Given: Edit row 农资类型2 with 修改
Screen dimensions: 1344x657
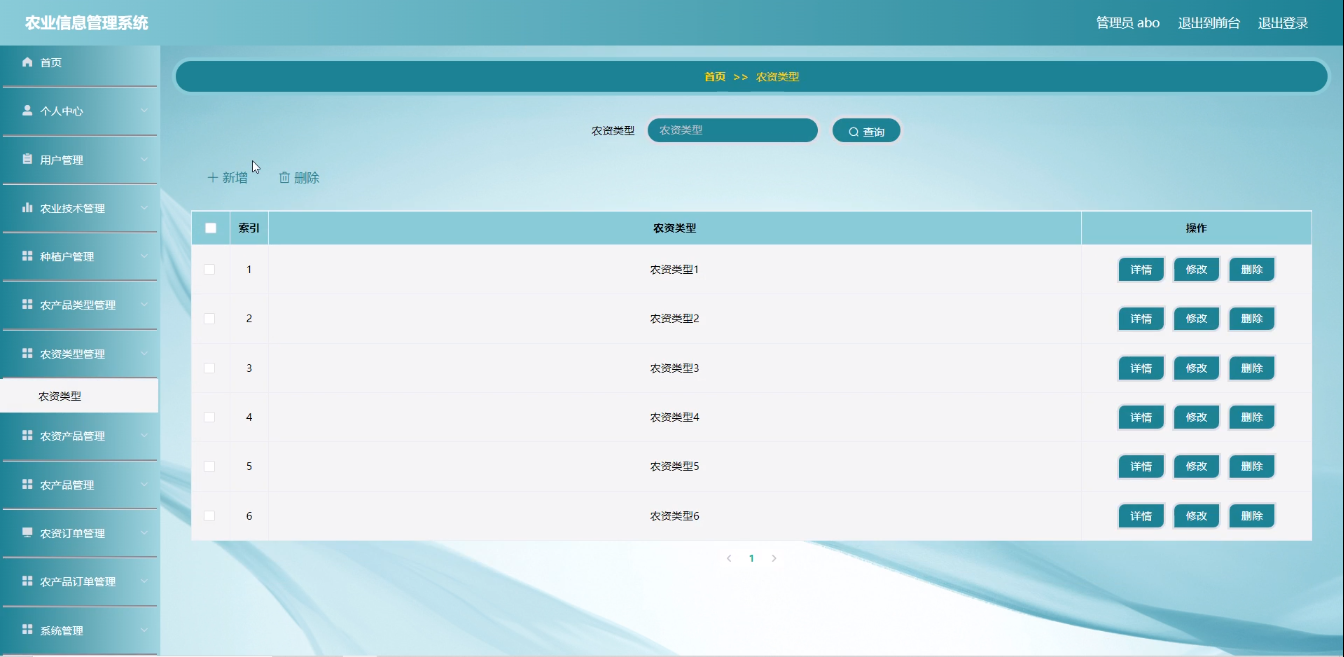Looking at the screenshot, I should point(1196,319).
